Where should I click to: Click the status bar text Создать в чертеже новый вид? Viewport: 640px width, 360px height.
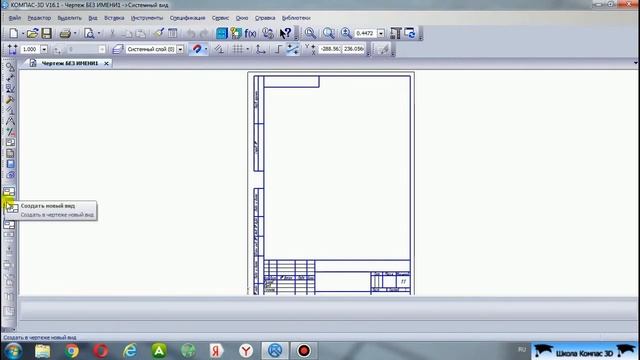pyautogui.click(x=40, y=338)
